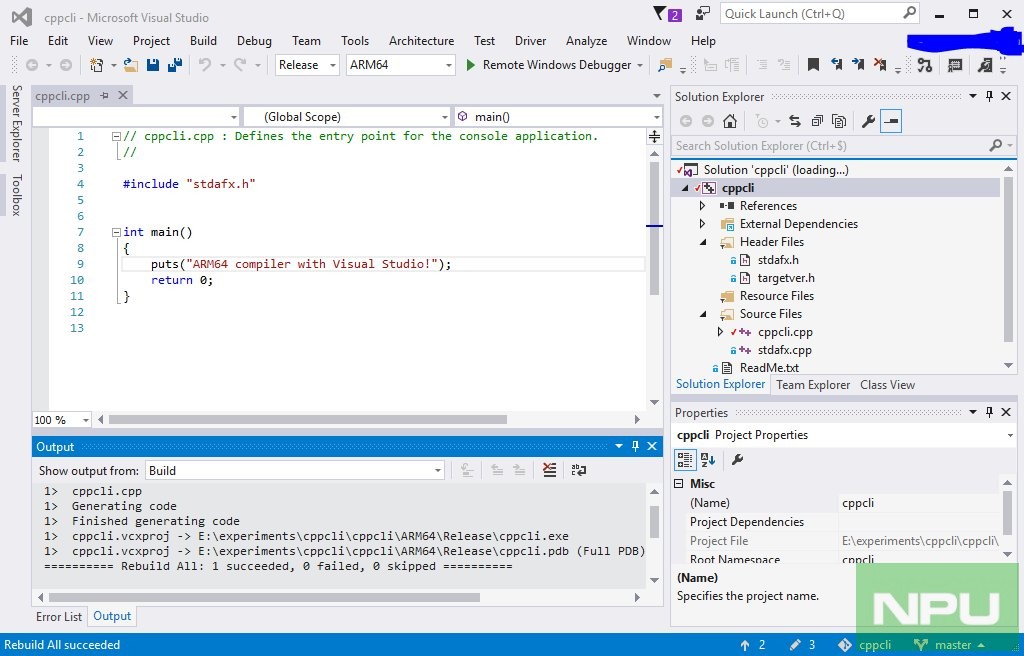The image size is (1024, 656).
Task: Switch to the Error List tab
Action: 59,617
